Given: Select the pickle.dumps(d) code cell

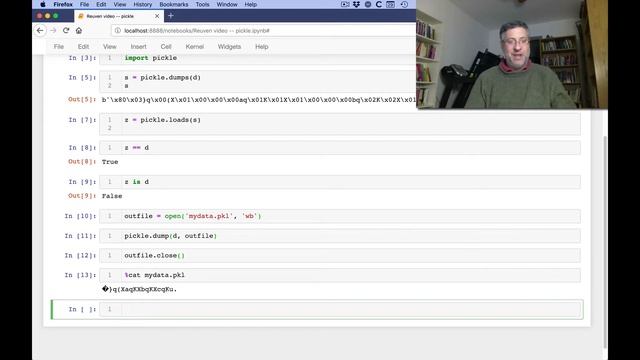Looking at the screenshot, I should click(258, 82).
